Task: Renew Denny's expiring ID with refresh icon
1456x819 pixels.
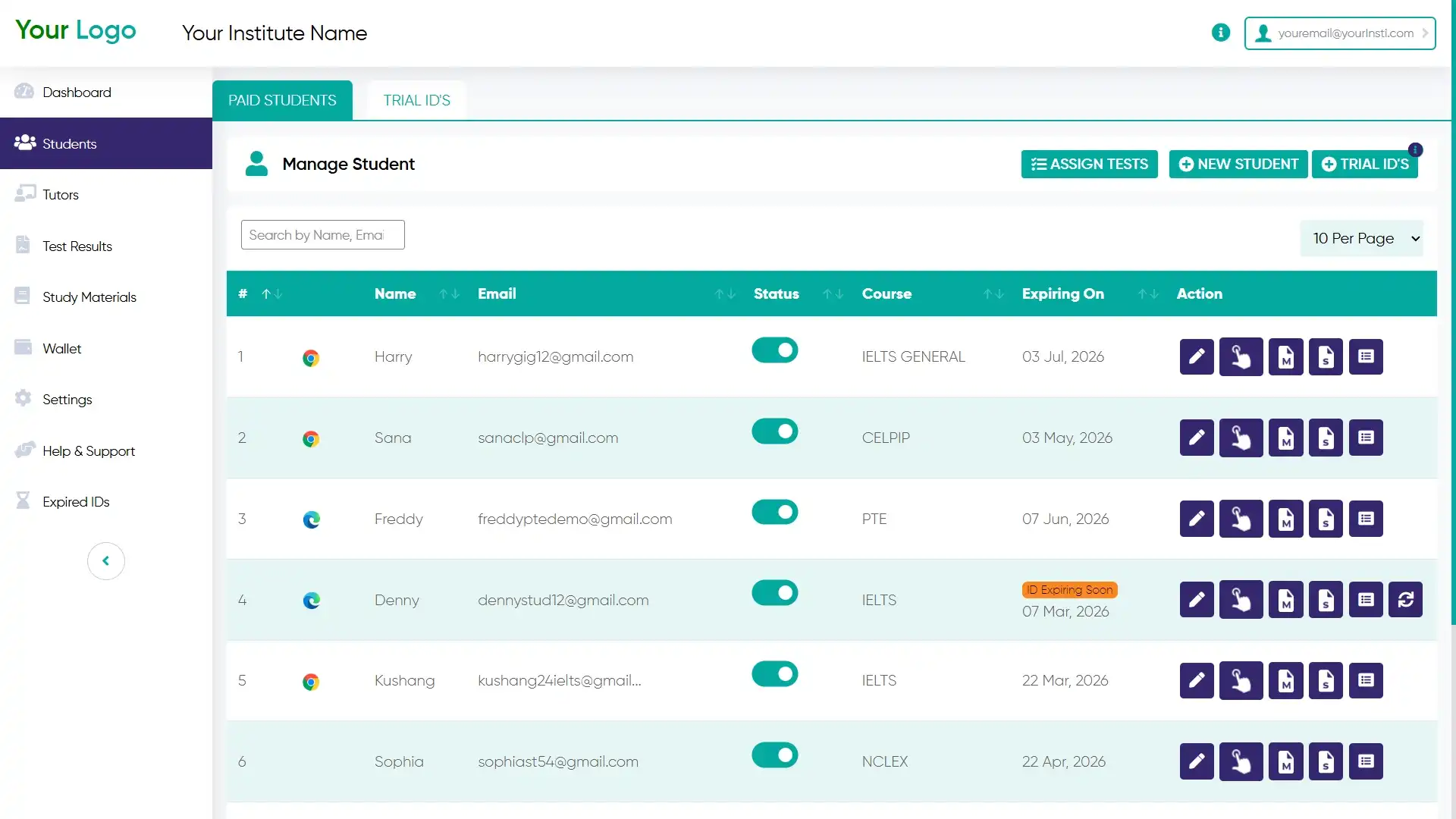Action: (1406, 599)
